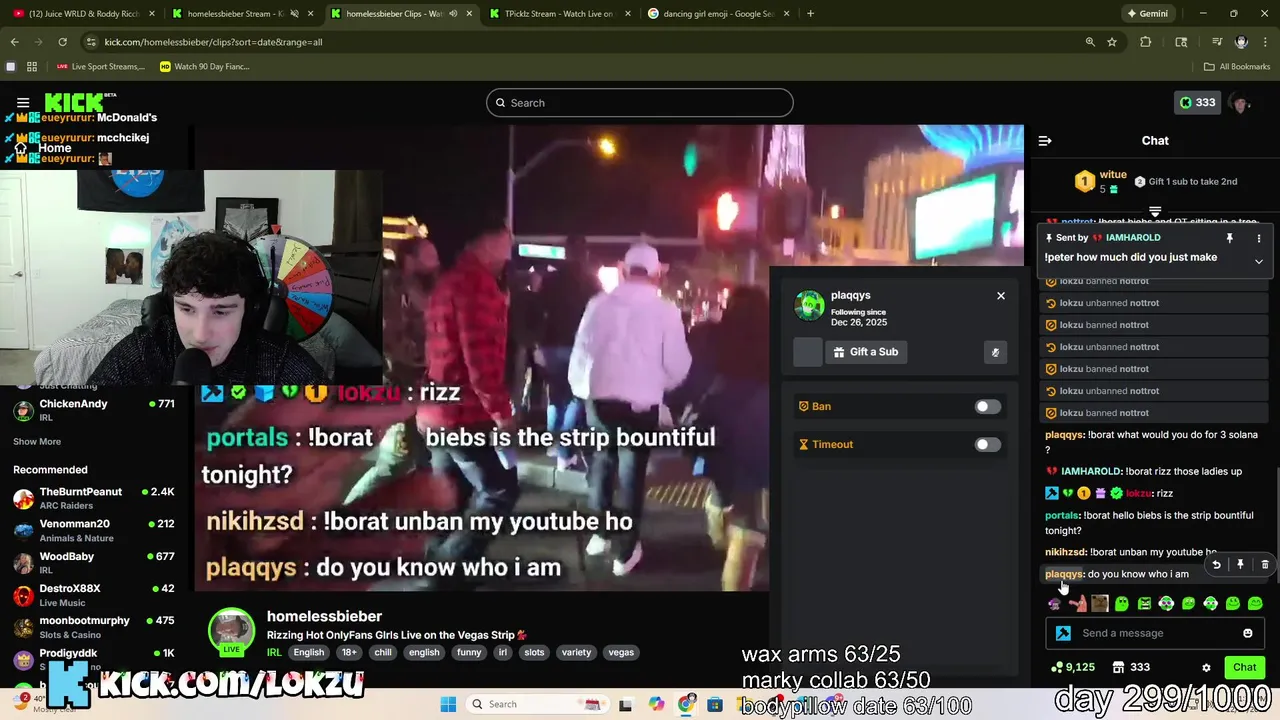The image size is (1280, 720).
Task: Open plaqqys avatar in user card
Action: click(x=809, y=306)
